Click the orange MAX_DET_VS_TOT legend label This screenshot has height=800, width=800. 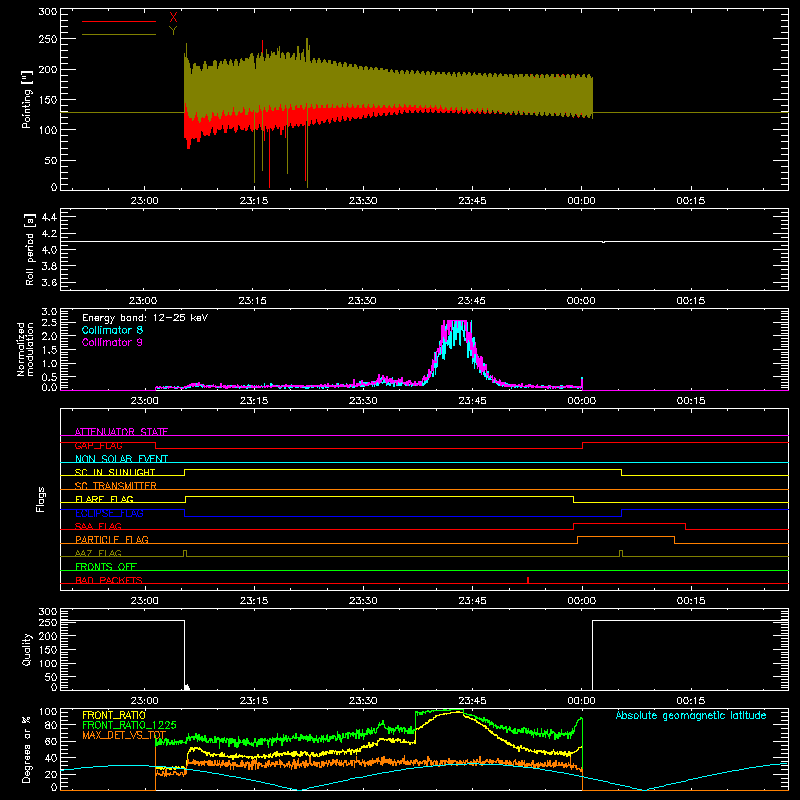124,735
